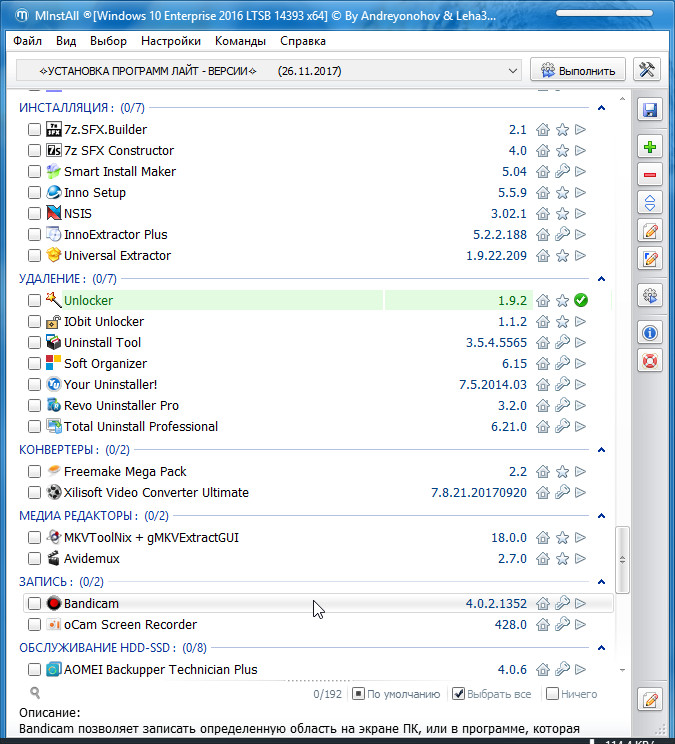This screenshot has height=744, width=675.
Task: Tick the Ничего checkbox
Action: (552, 694)
